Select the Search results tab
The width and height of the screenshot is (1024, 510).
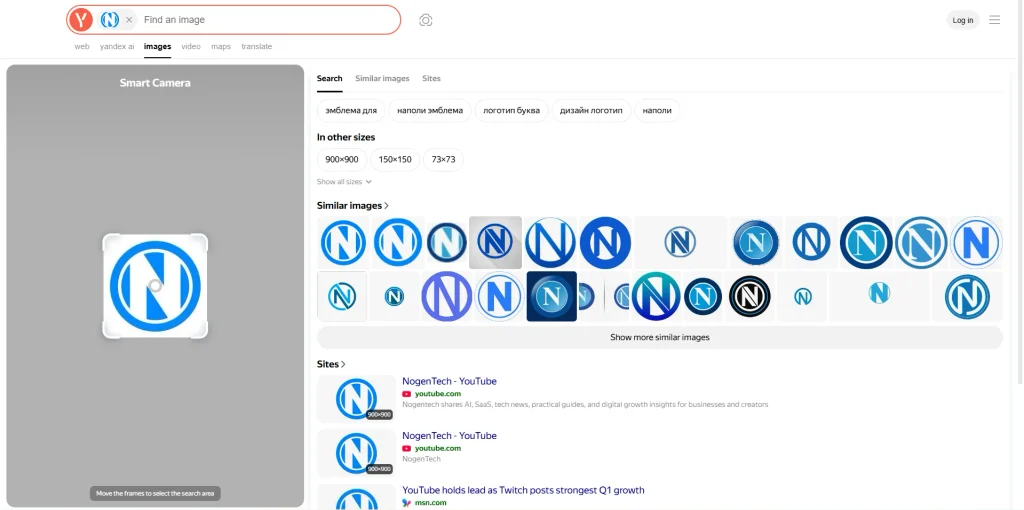(329, 78)
